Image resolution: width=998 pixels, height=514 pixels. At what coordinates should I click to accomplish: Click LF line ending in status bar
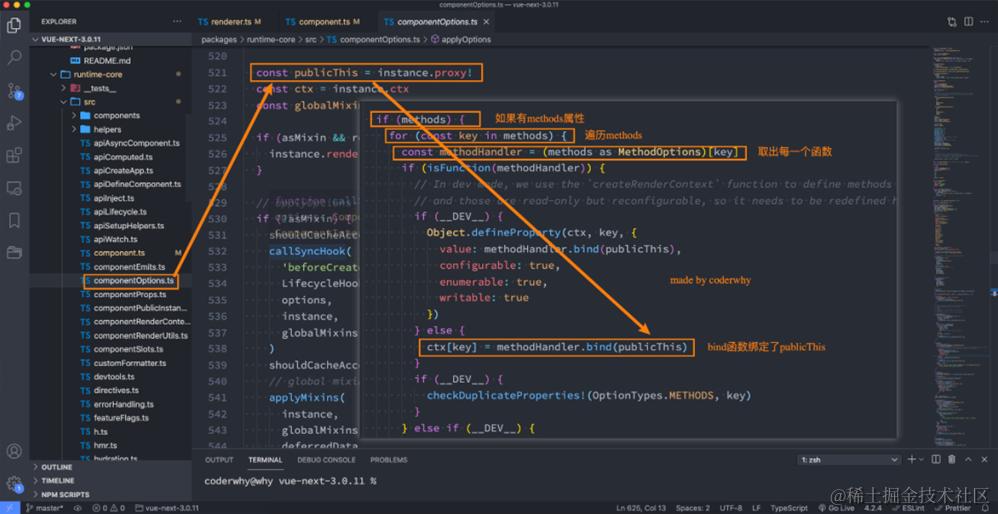coord(756,508)
